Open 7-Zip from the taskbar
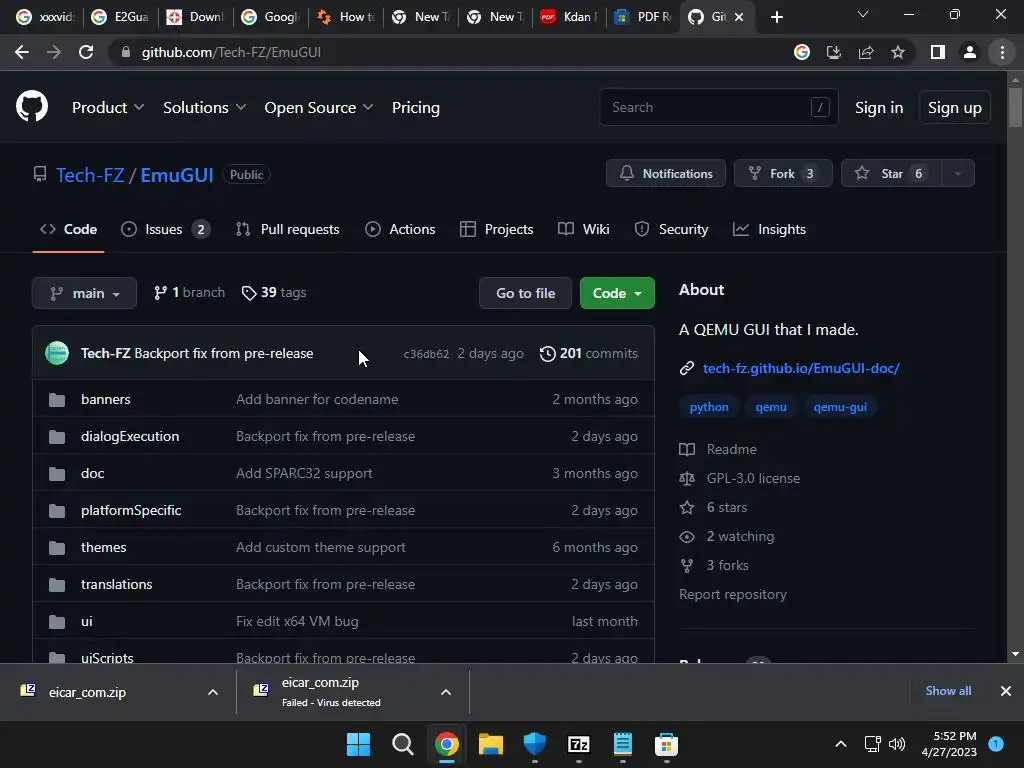 579,744
